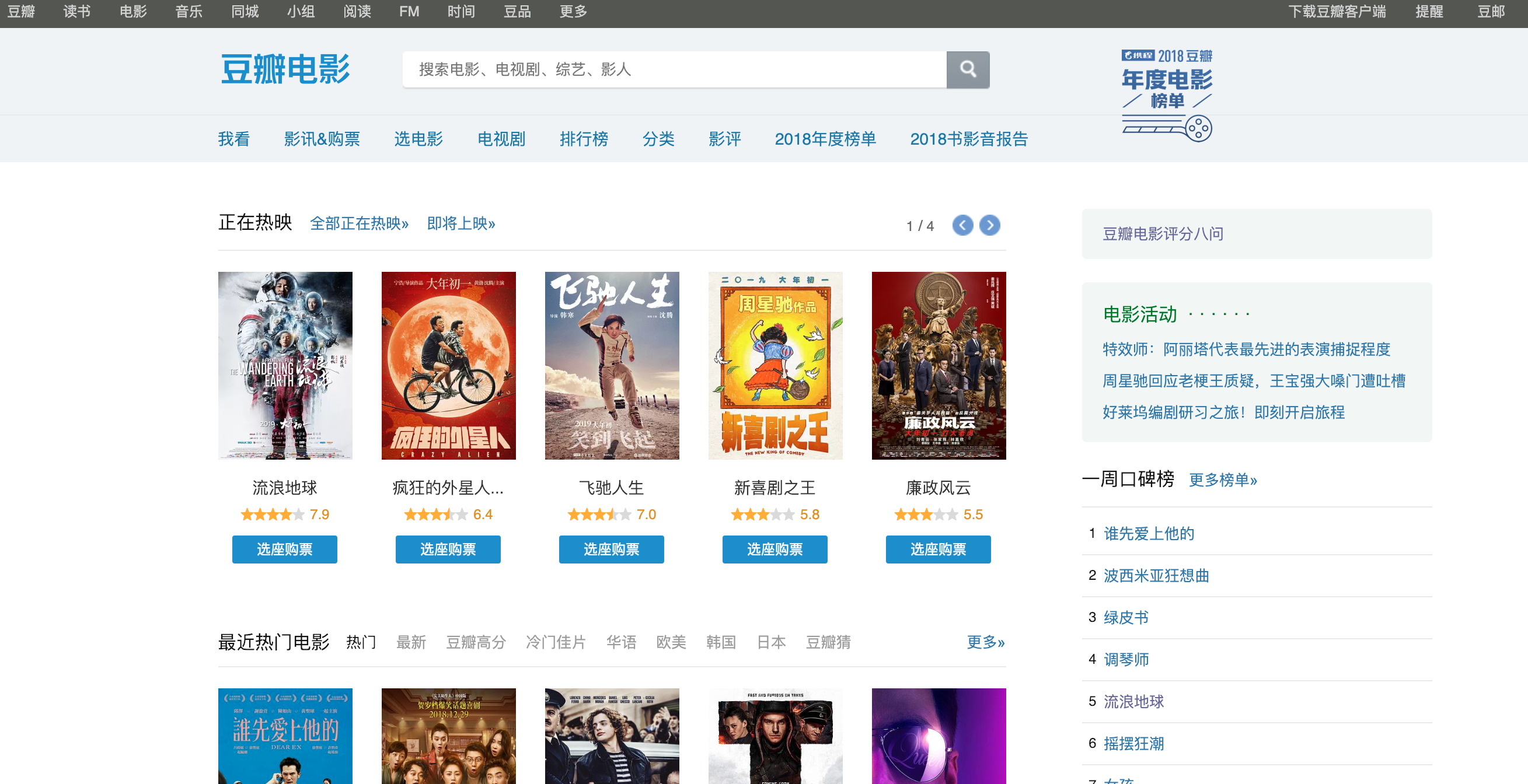Select the 冷门佳片 filter tab
Viewport: 1528px width, 784px height.
click(555, 642)
